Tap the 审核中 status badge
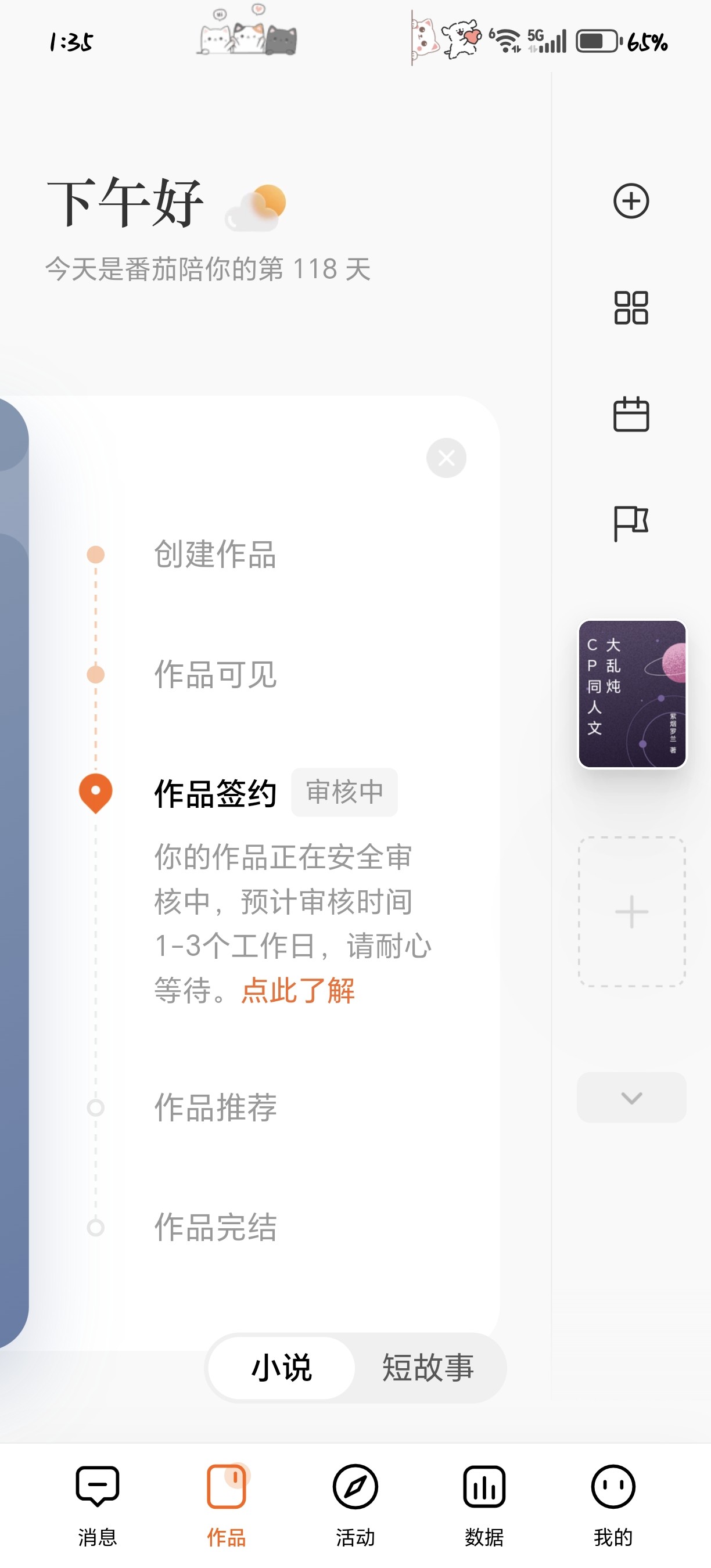This screenshot has width=711, height=1568. (x=344, y=792)
